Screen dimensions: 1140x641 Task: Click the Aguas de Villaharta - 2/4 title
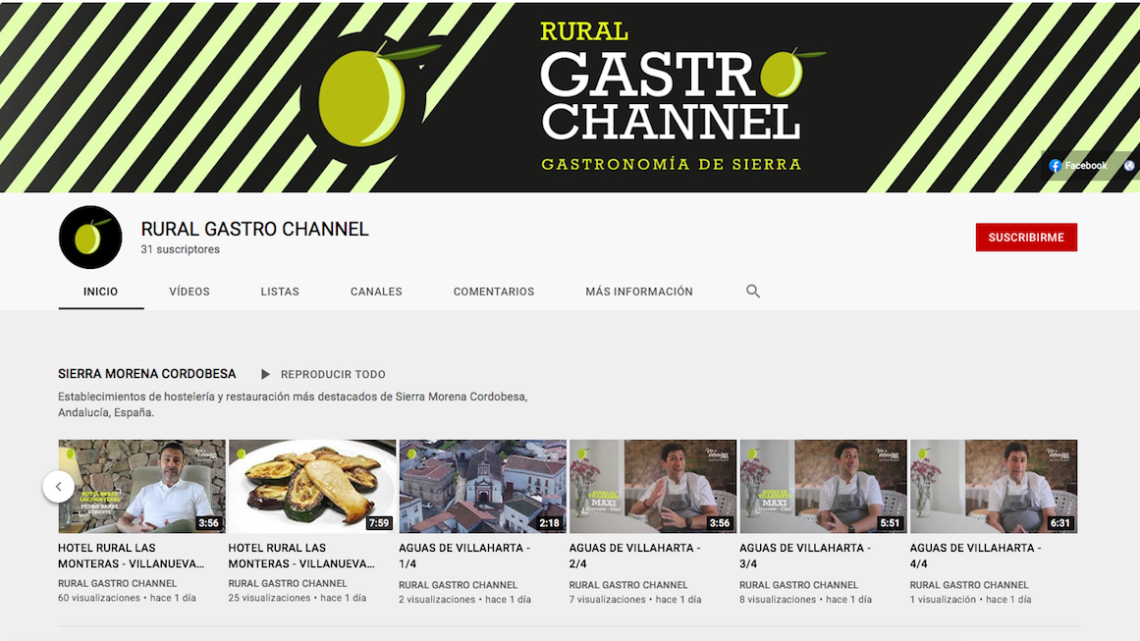click(635, 556)
